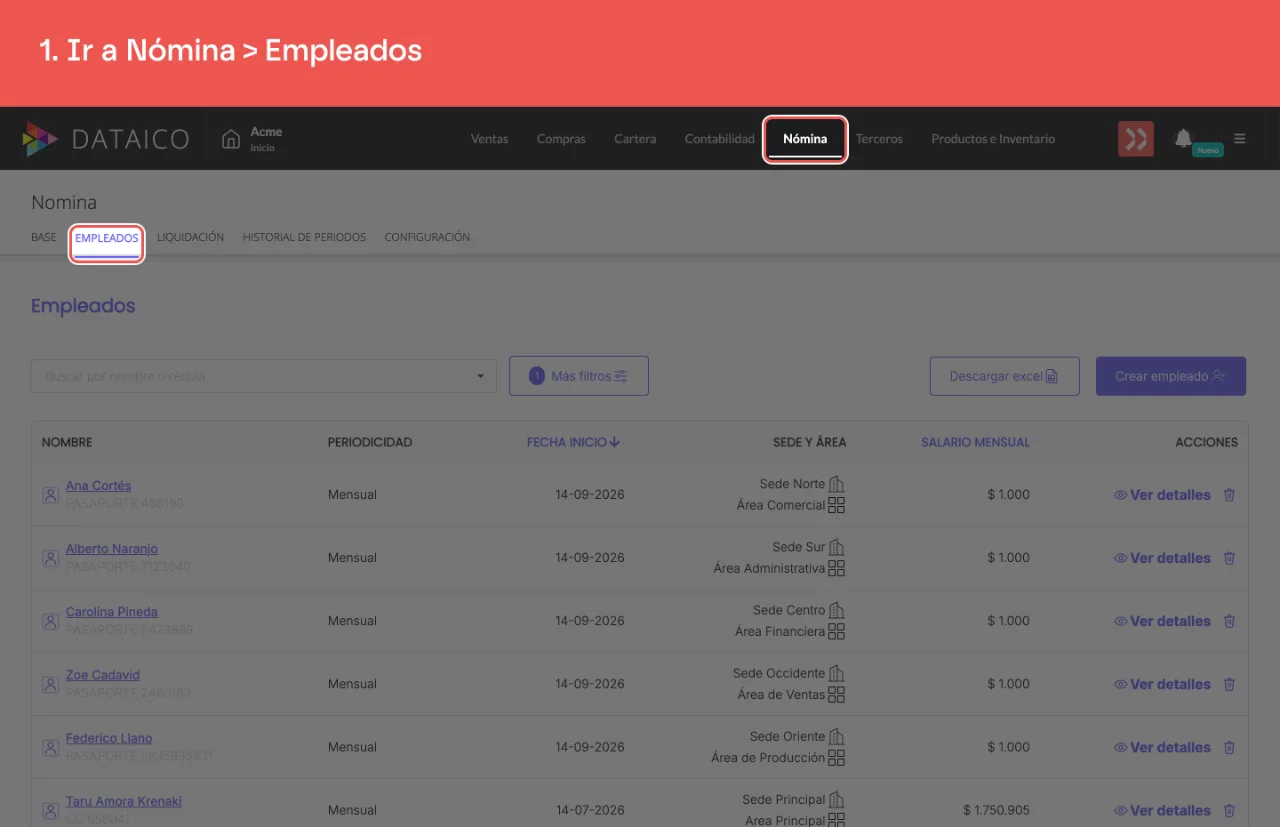View details for Taru Amora Krenaki

coord(1162,810)
